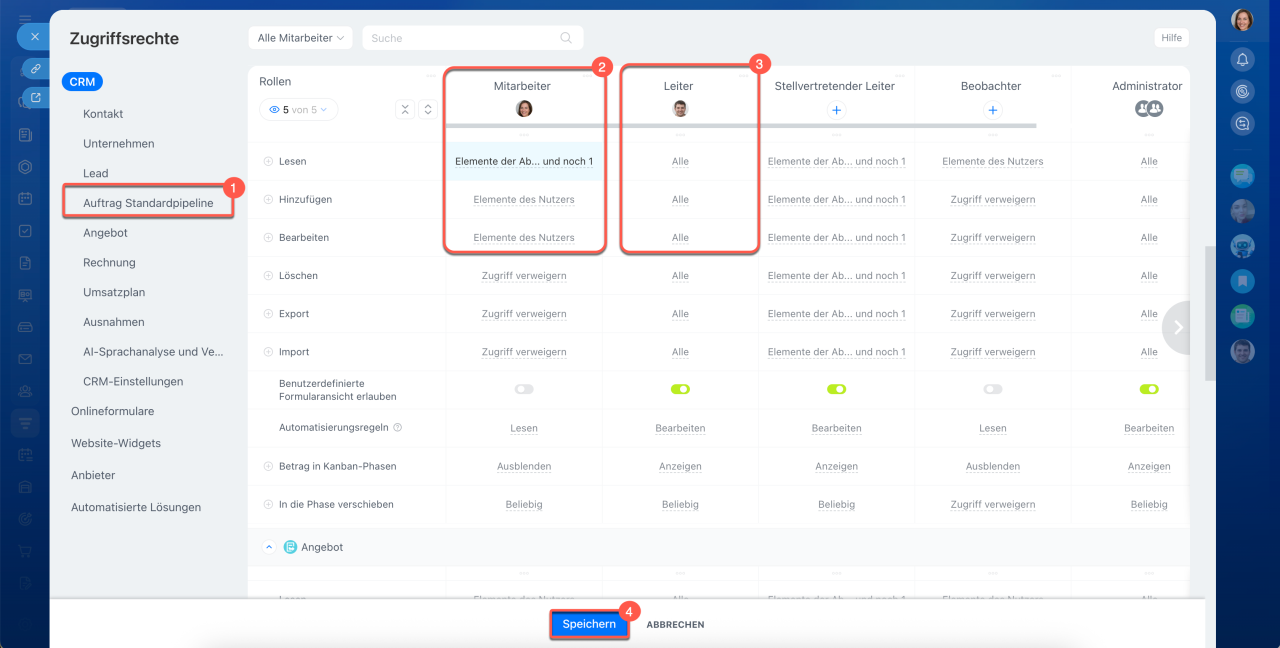Click the collapse all rows icon

click(x=404, y=110)
